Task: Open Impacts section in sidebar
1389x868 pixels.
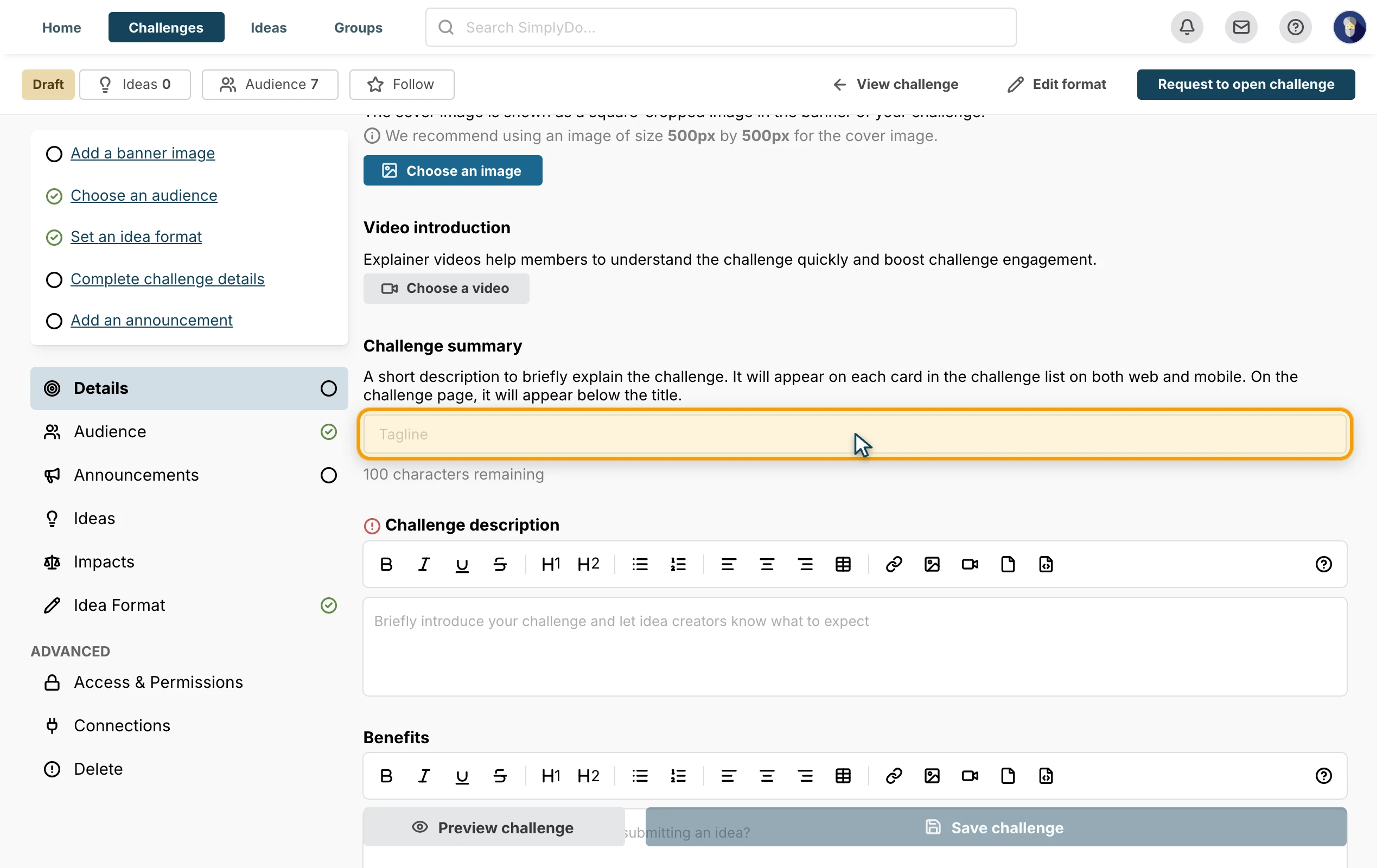Action: point(189,562)
